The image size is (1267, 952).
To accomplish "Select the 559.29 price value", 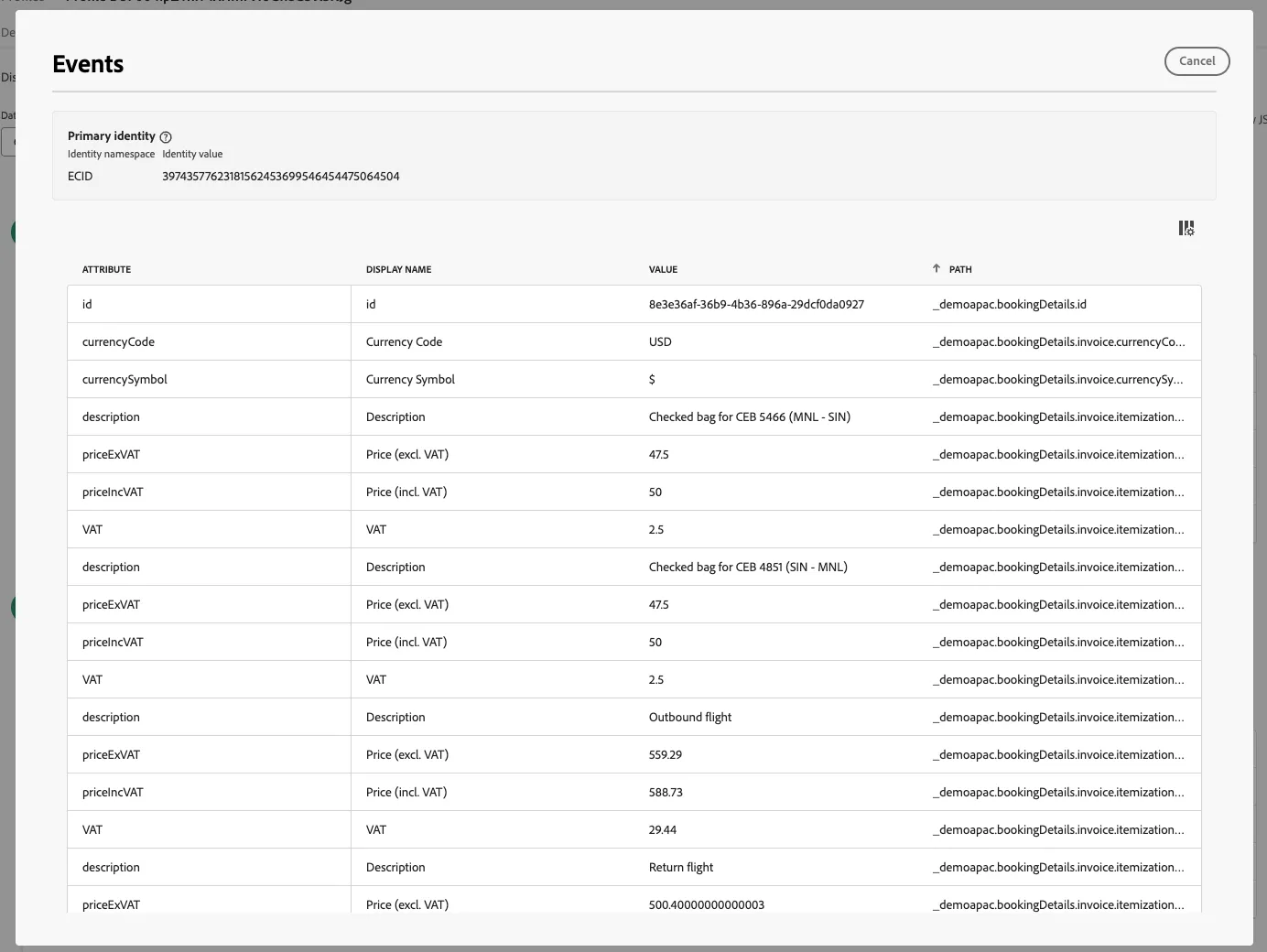I will tap(666, 755).
